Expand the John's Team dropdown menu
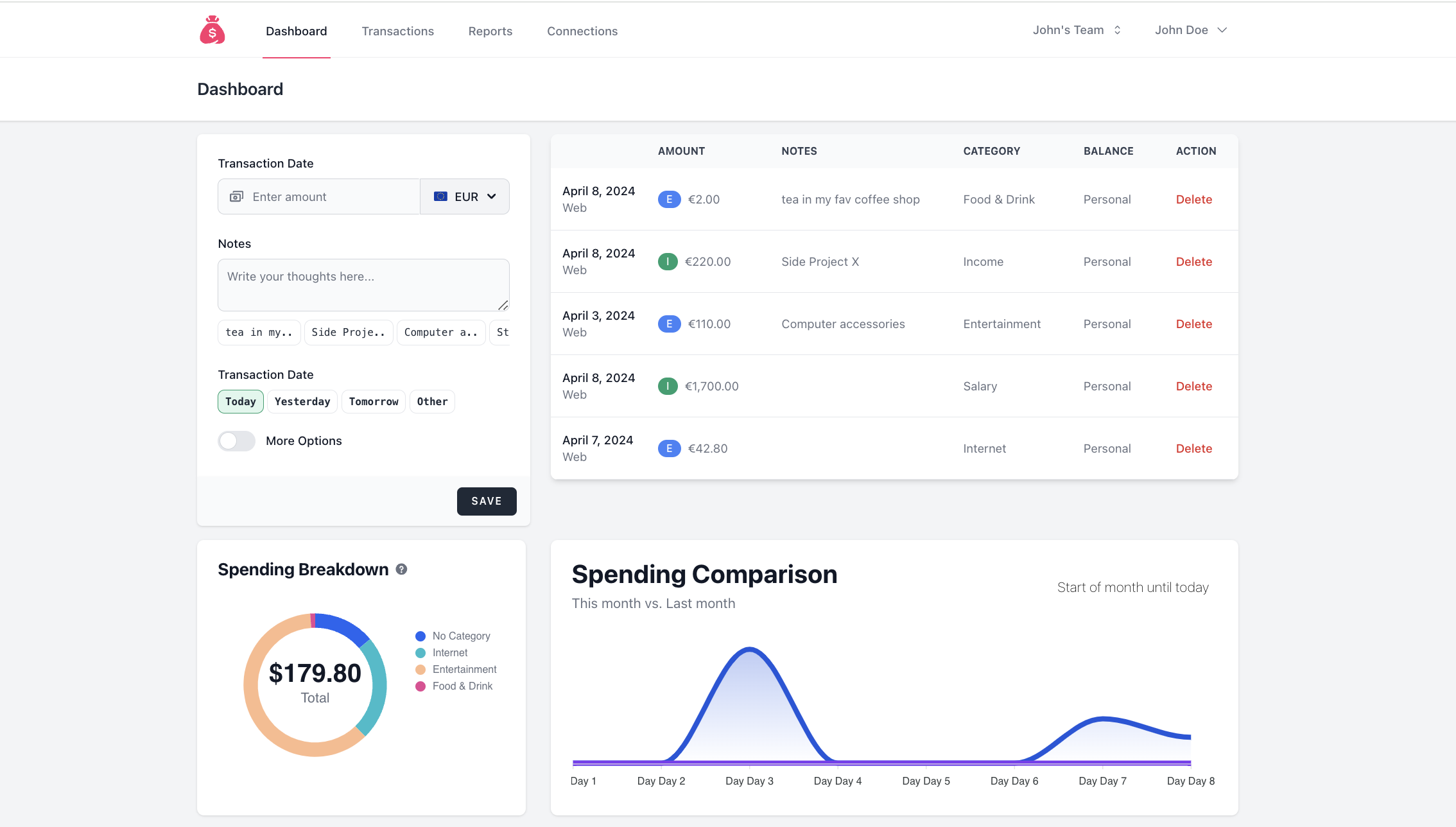1456x827 pixels. pos(1076,29)
